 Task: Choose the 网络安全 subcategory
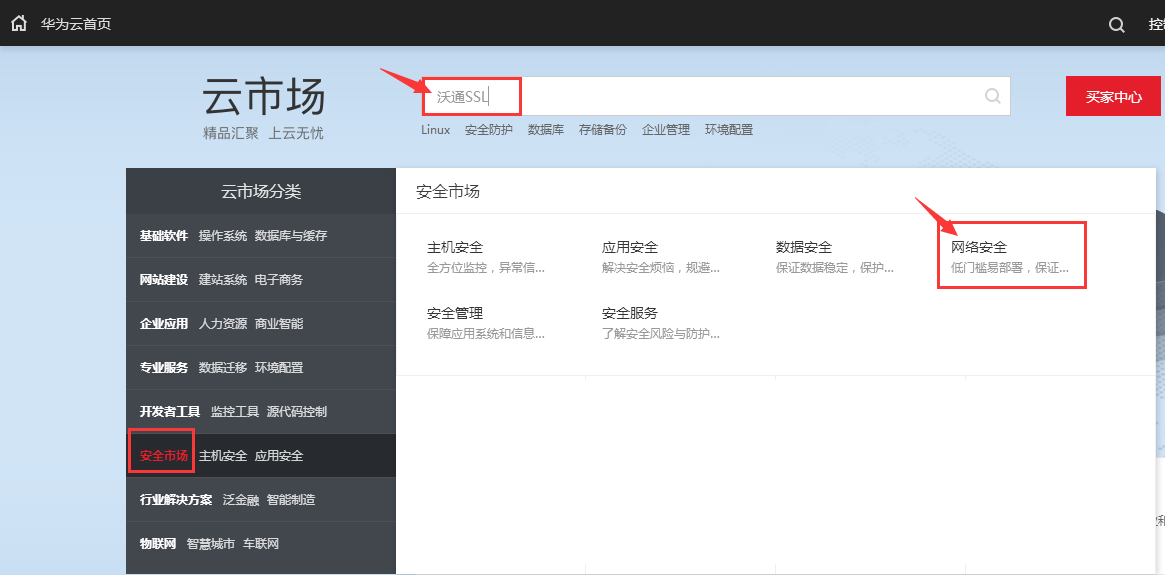(979, 247)
